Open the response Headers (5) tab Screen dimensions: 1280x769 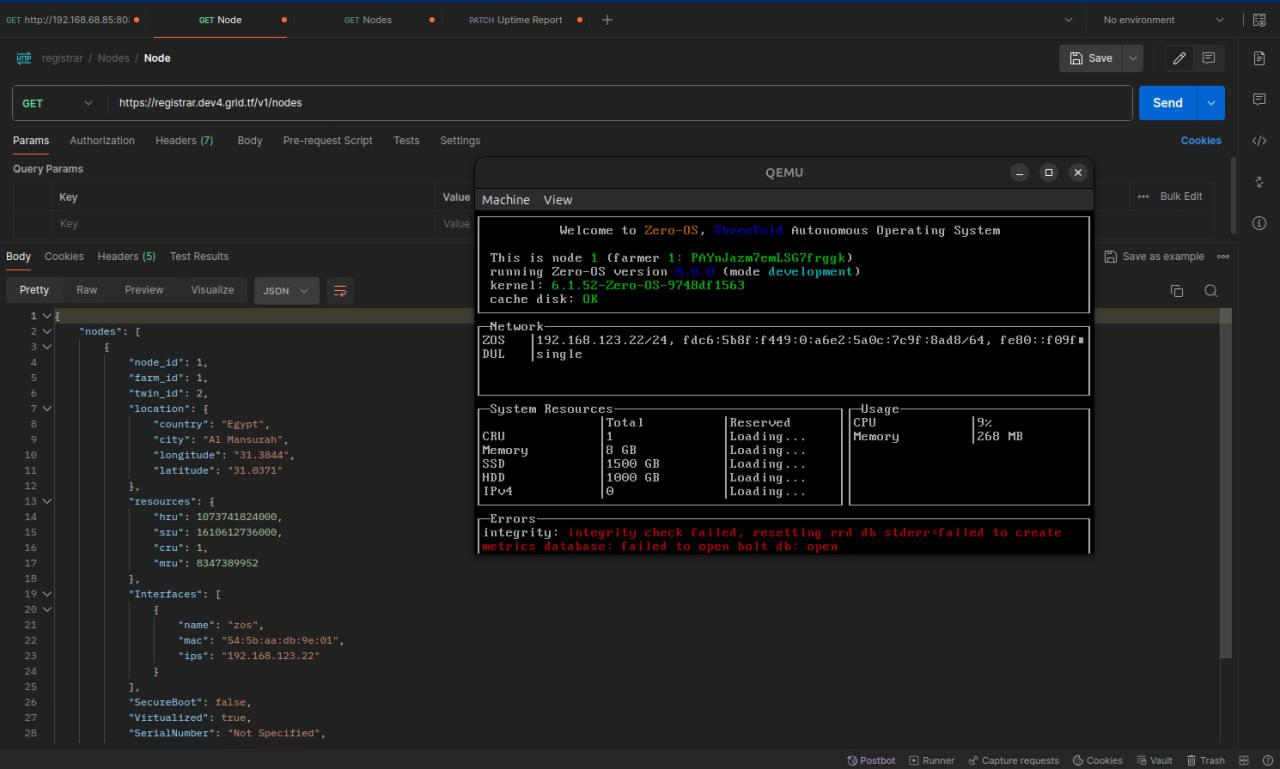coord(126,257)
